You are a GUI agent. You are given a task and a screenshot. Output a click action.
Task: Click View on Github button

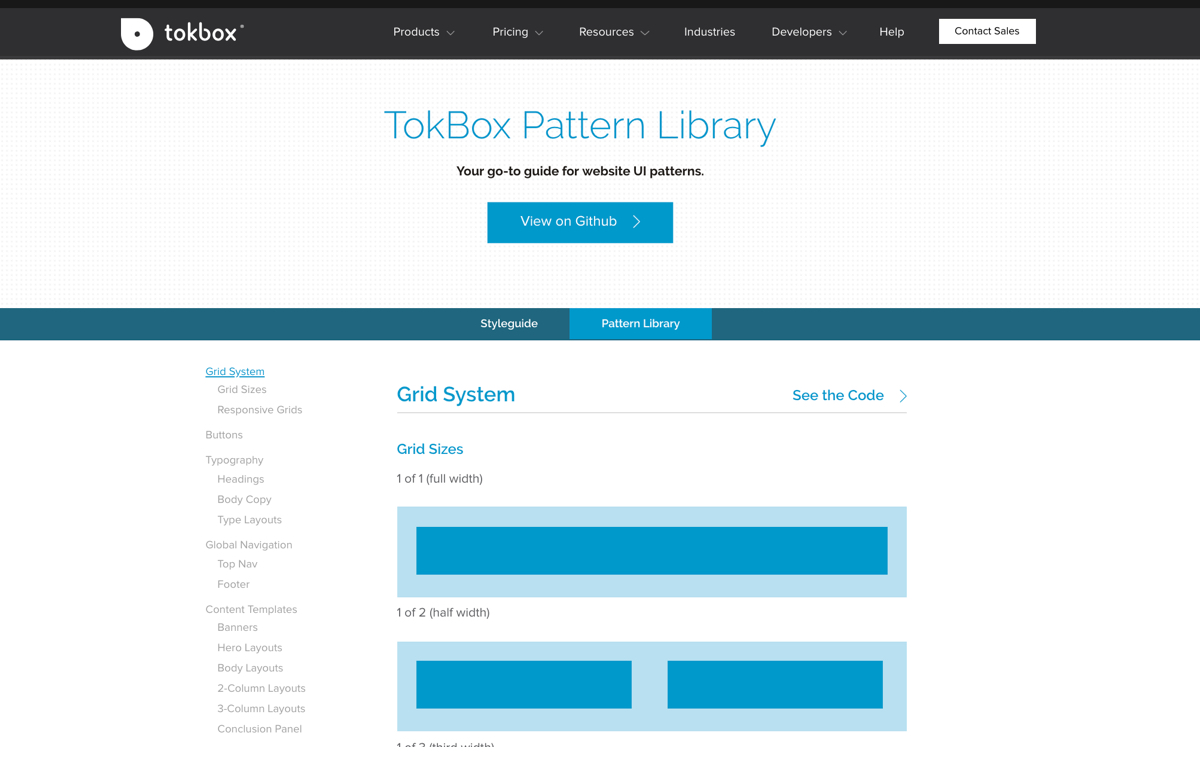580,222
